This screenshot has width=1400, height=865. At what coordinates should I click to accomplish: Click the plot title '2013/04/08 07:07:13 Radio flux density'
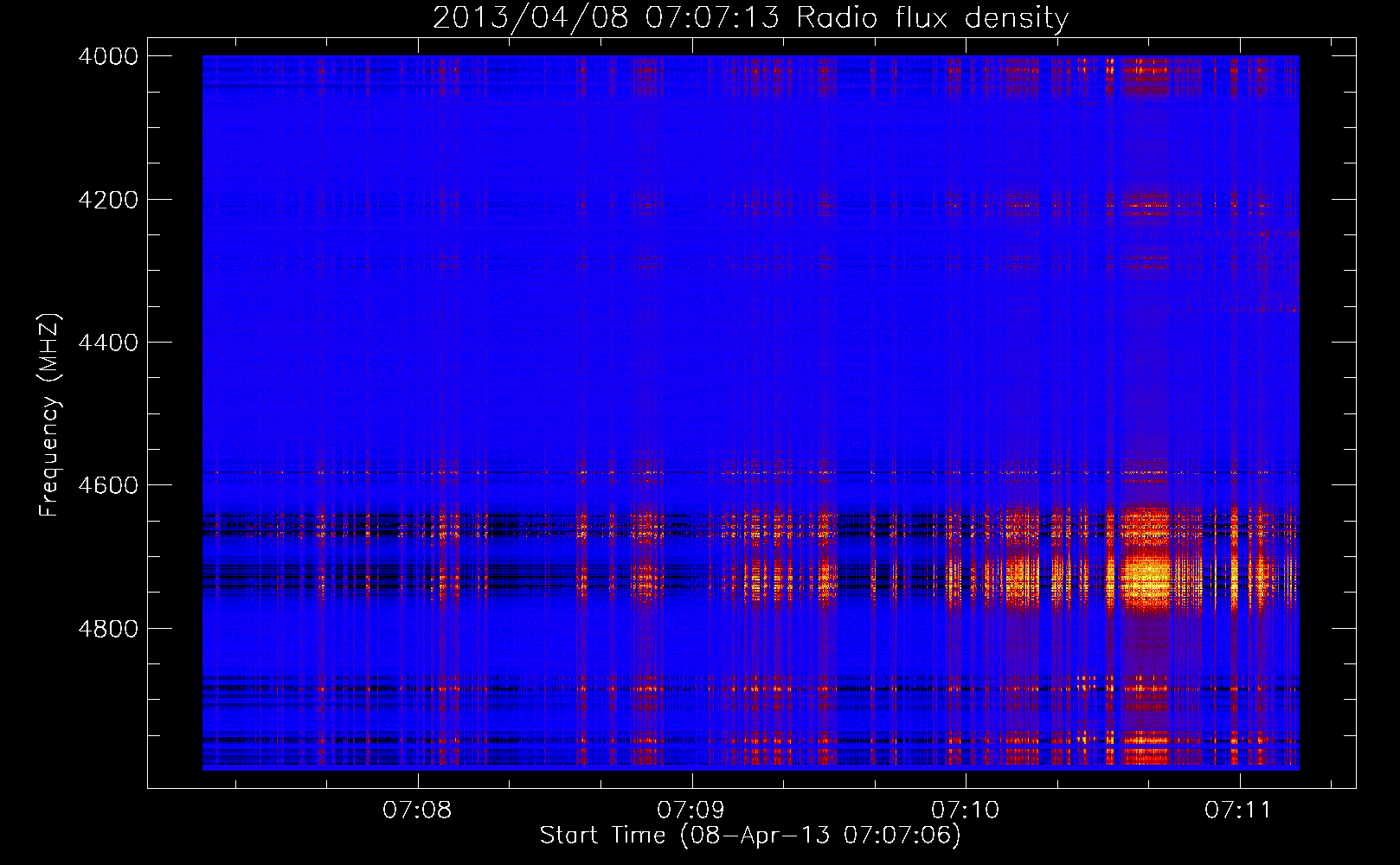tap(750, 17)
